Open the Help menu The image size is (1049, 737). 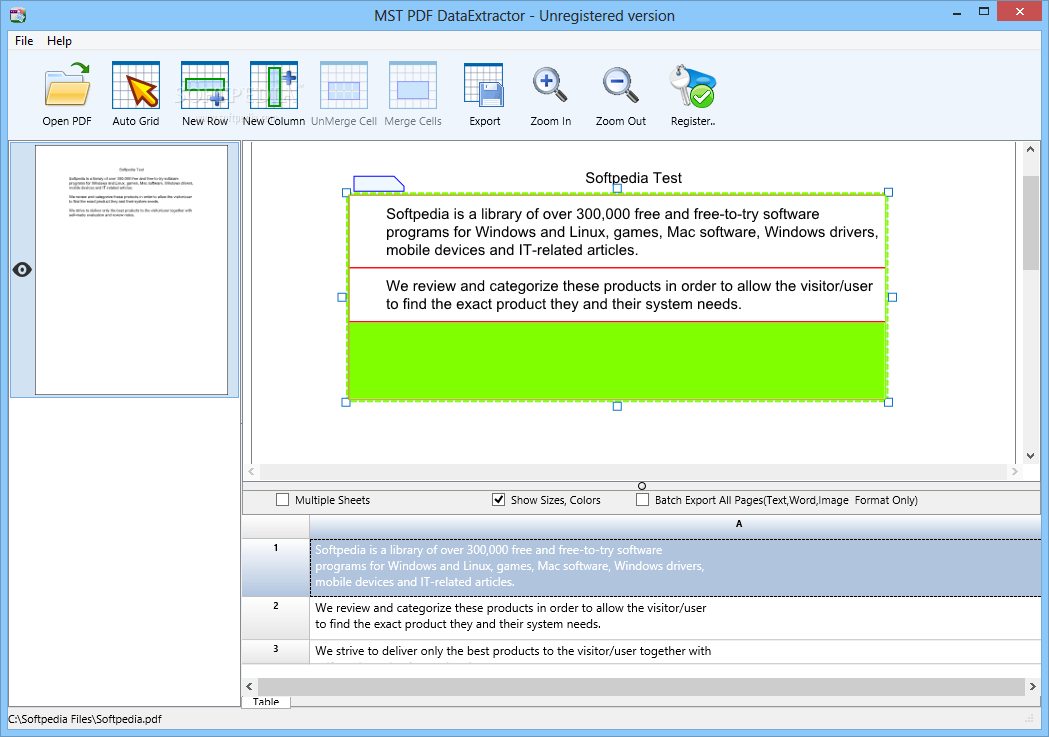[x=59, y=41]
